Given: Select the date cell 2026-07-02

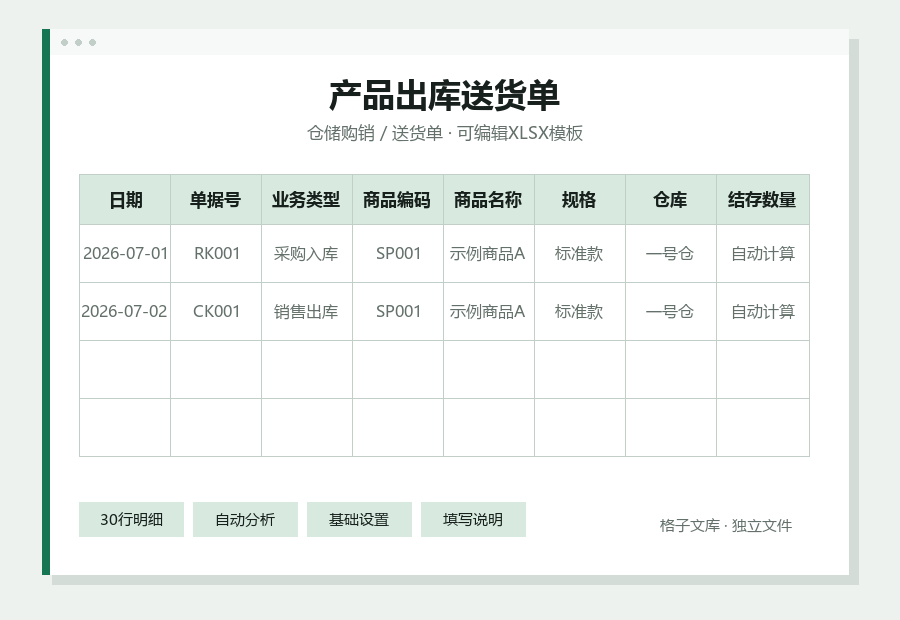Looking at the screenshot, I should [x=125, y=311].
